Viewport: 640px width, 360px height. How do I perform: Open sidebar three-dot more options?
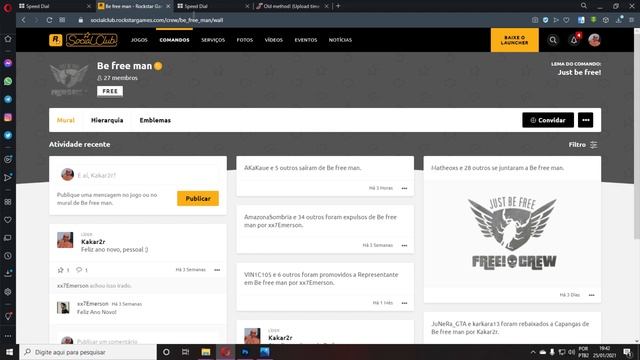[8, 336]
